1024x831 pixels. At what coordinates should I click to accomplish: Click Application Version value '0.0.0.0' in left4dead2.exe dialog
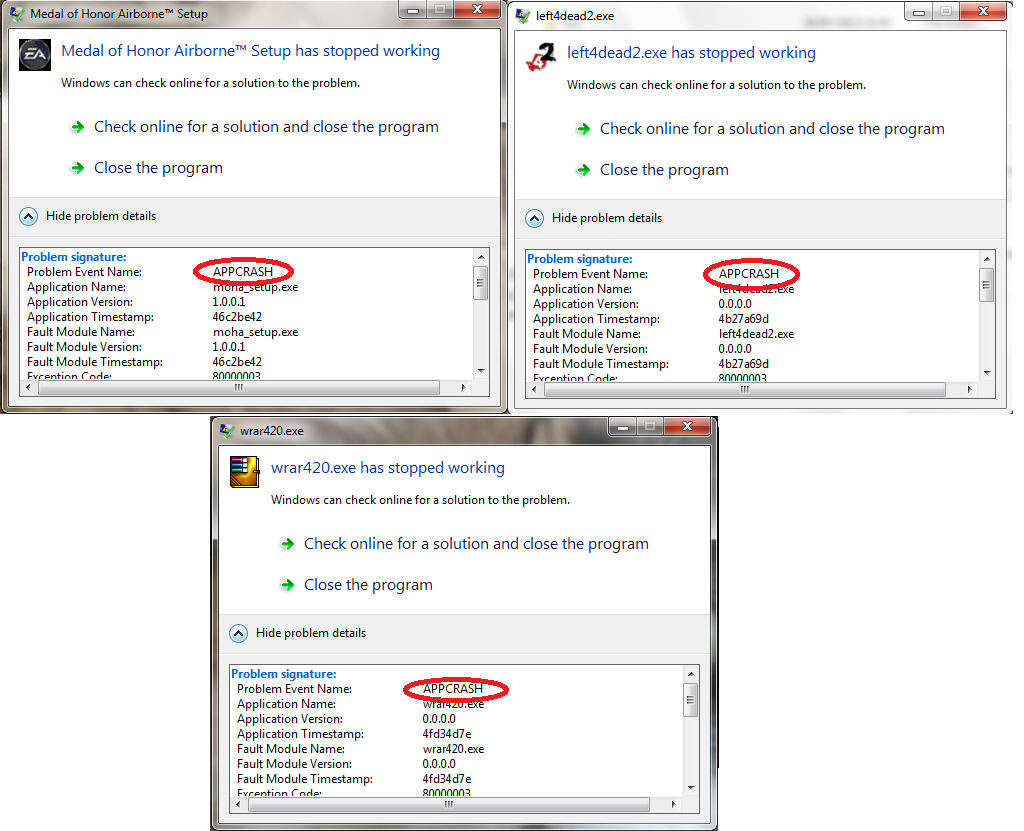pyautogui.click(x=735, y=304)
